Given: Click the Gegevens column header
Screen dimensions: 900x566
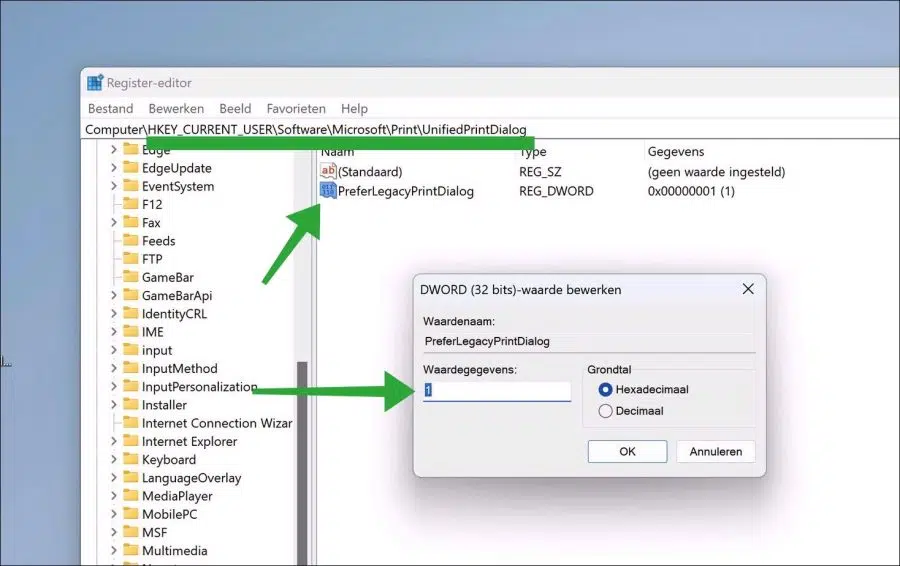Looking at the screenshot, I should pyautogui.click(x=676, y=152).
